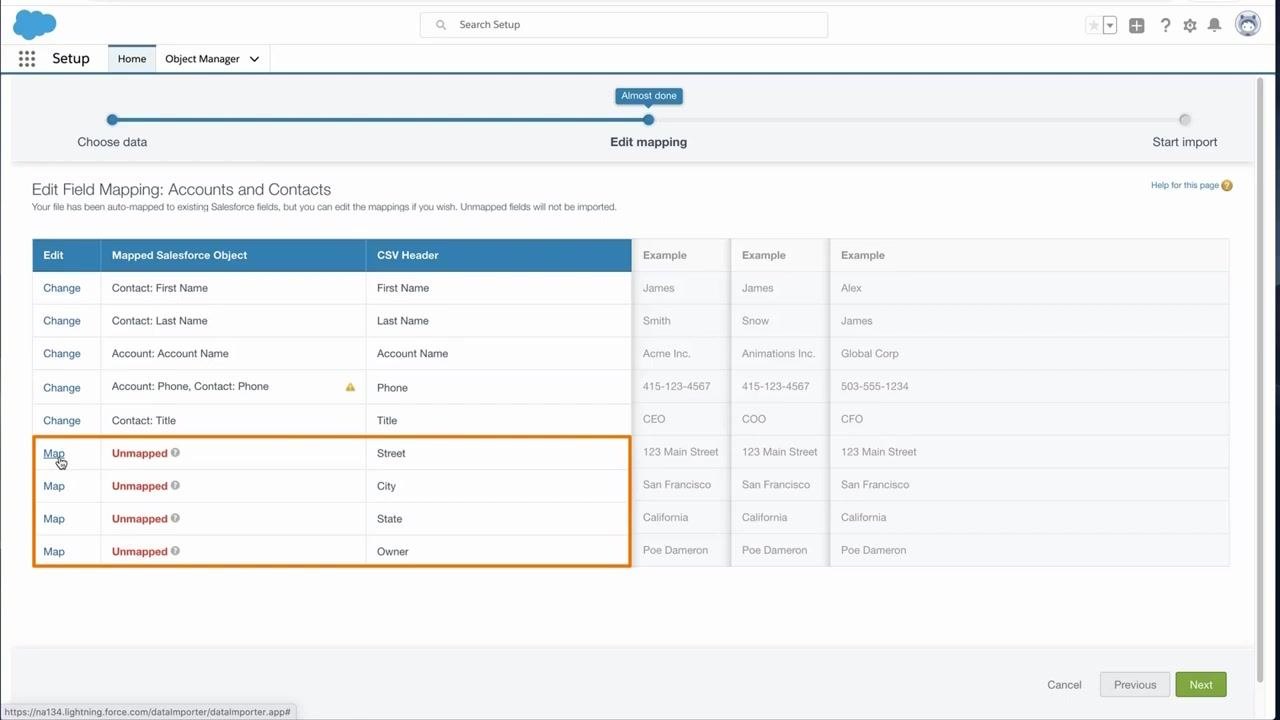This screenshot has height=720, width=1280.
Task: Click help icon beside State's Unmapped
Action: 175,518
